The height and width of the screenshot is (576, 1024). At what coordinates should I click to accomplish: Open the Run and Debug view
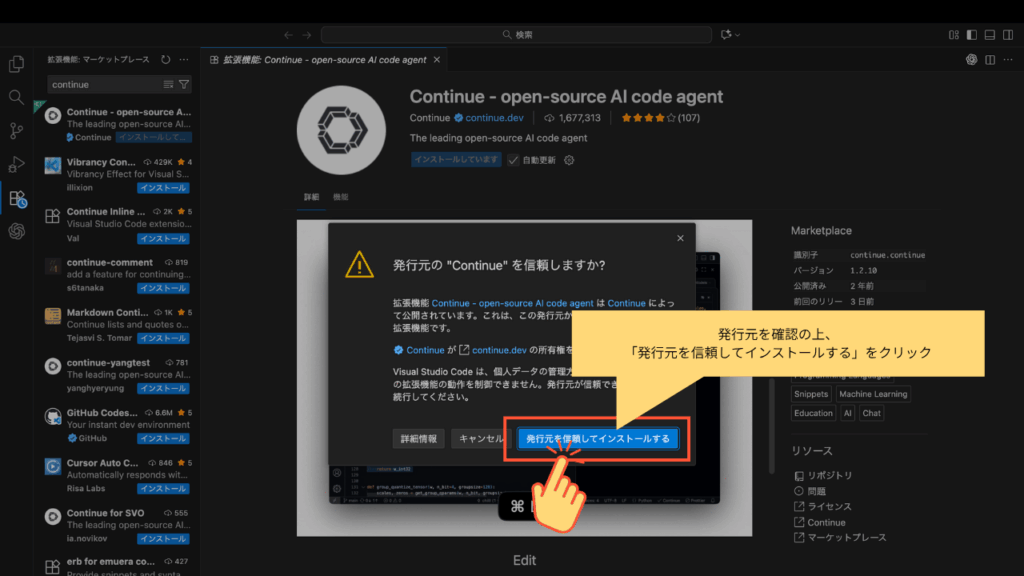coord(16,164)
